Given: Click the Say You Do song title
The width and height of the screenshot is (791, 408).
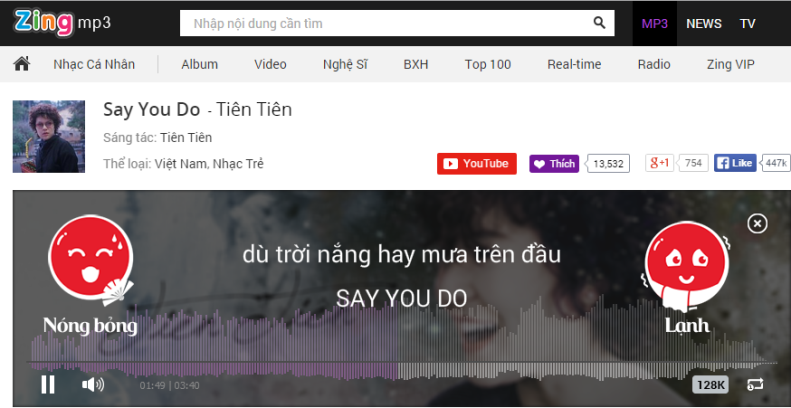Looking at the screenshot, I should (152, 109).
